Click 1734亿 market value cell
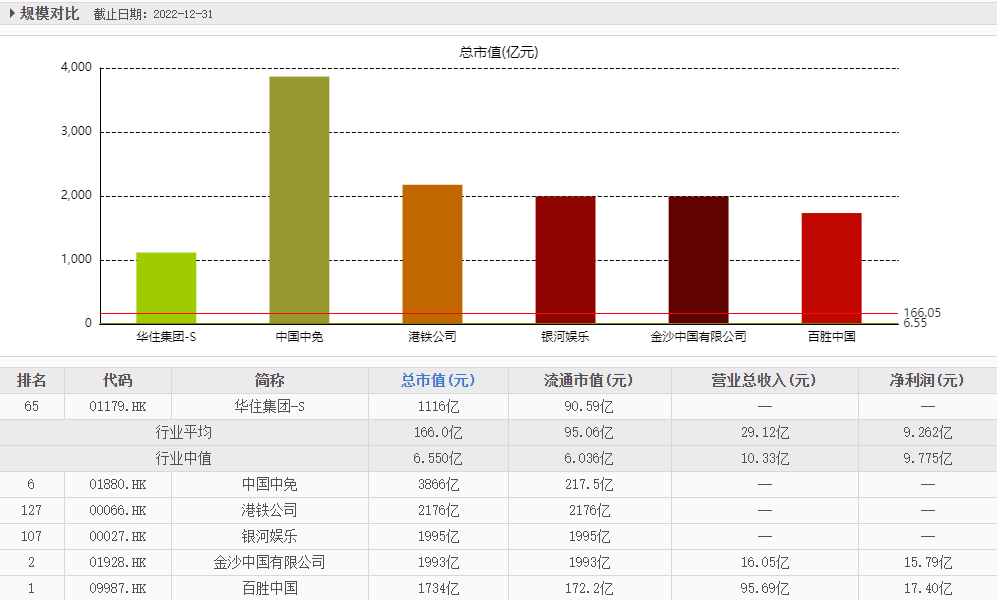This screenshot has height=600, width=997. click(438, 589)
